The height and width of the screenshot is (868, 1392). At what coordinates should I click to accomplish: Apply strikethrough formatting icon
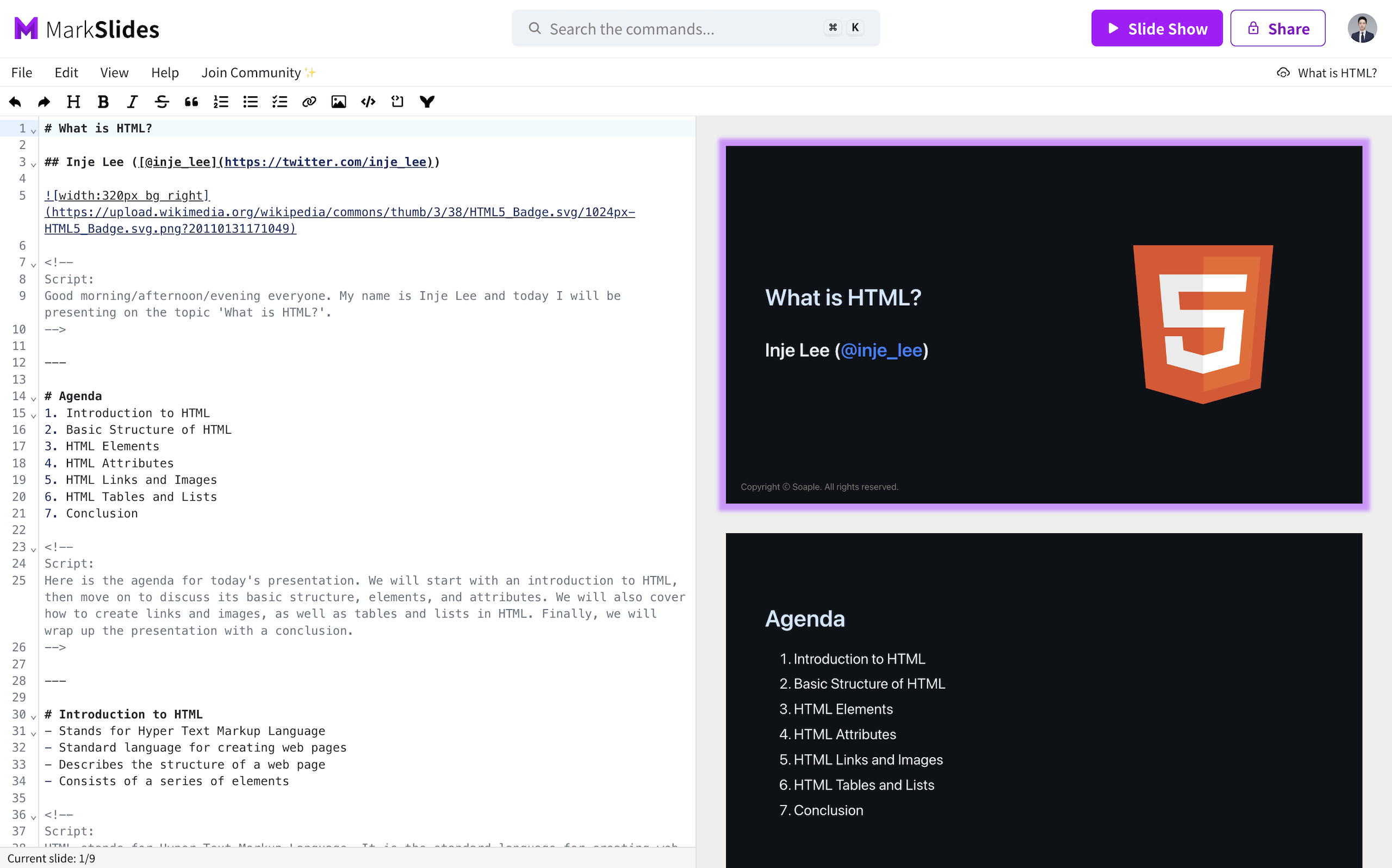[162, 102]
